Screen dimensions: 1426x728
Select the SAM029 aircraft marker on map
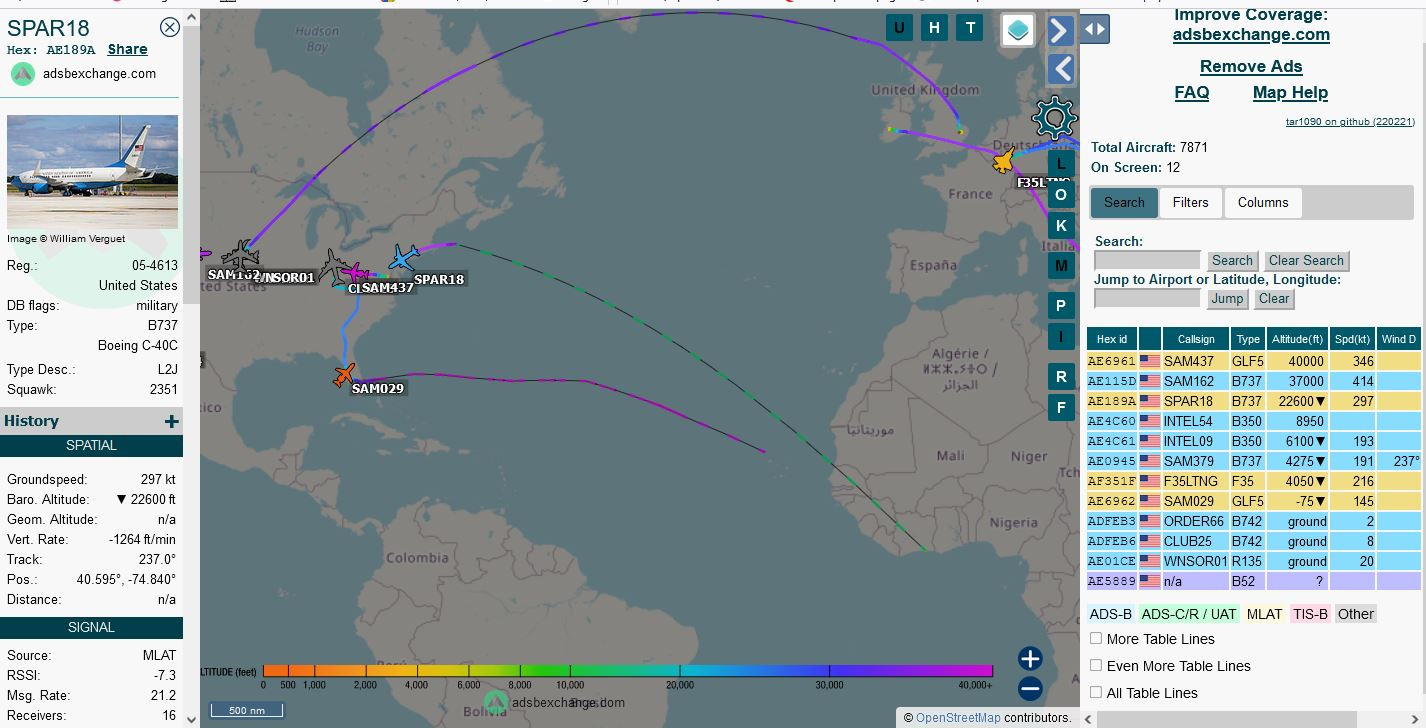click(344, 376)
